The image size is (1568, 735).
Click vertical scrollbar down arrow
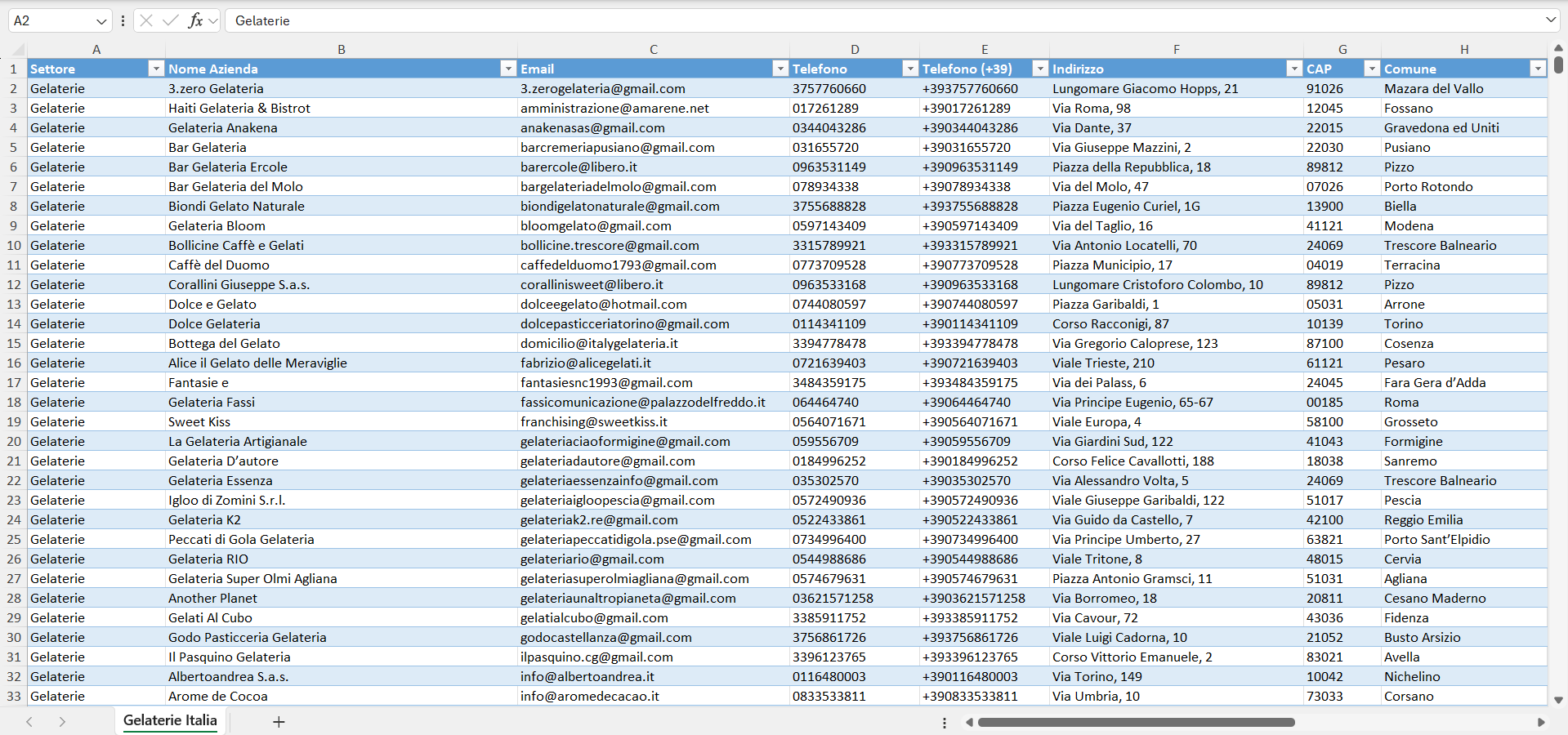point(1558,700)
